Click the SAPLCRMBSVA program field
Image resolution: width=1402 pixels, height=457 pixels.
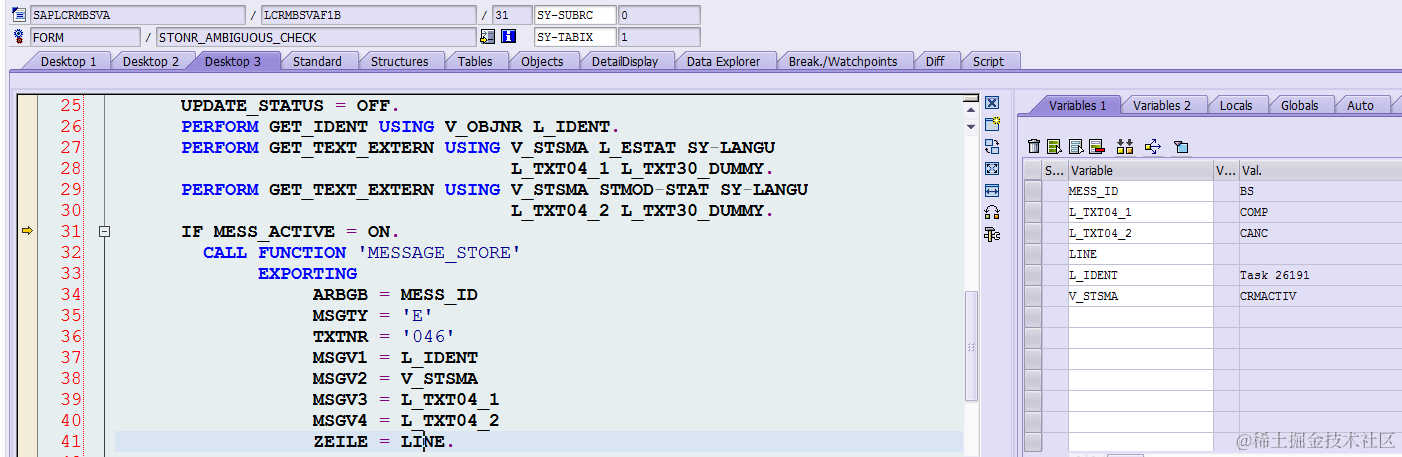coord(137,15)
